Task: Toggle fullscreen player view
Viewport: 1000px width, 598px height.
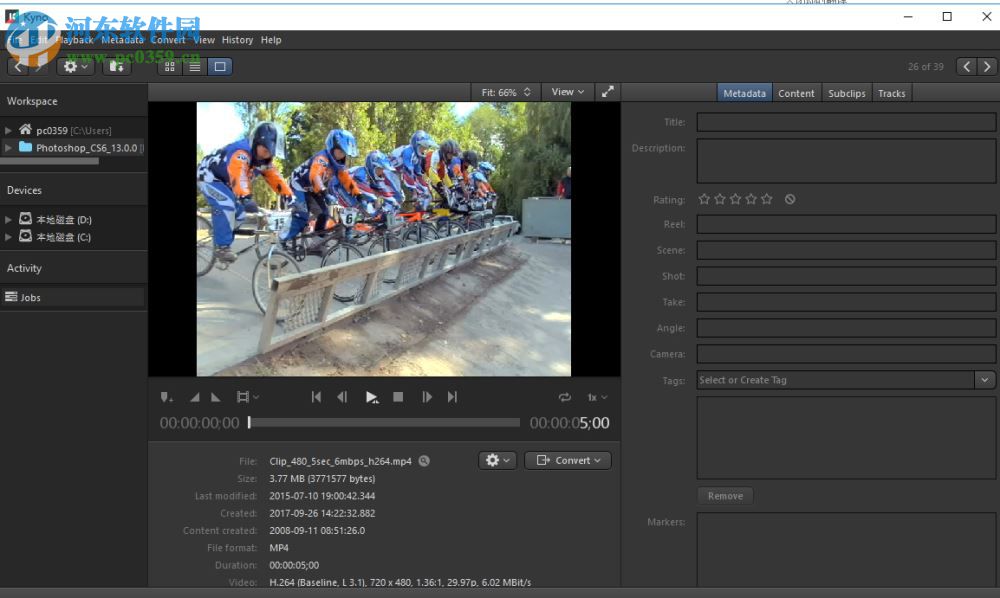Action: click(607, 92)
